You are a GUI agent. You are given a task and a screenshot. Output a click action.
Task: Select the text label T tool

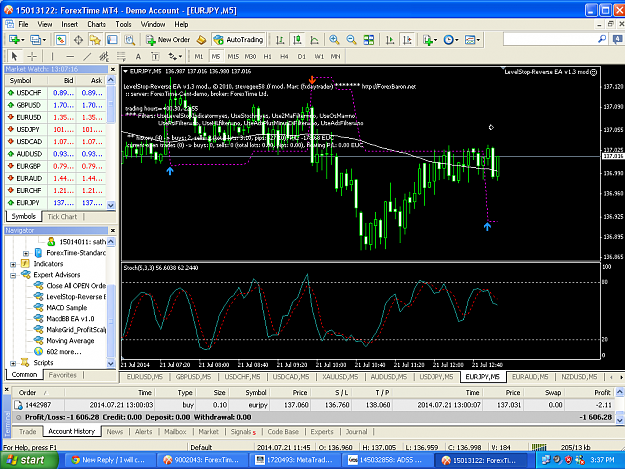tap(155, 57)
